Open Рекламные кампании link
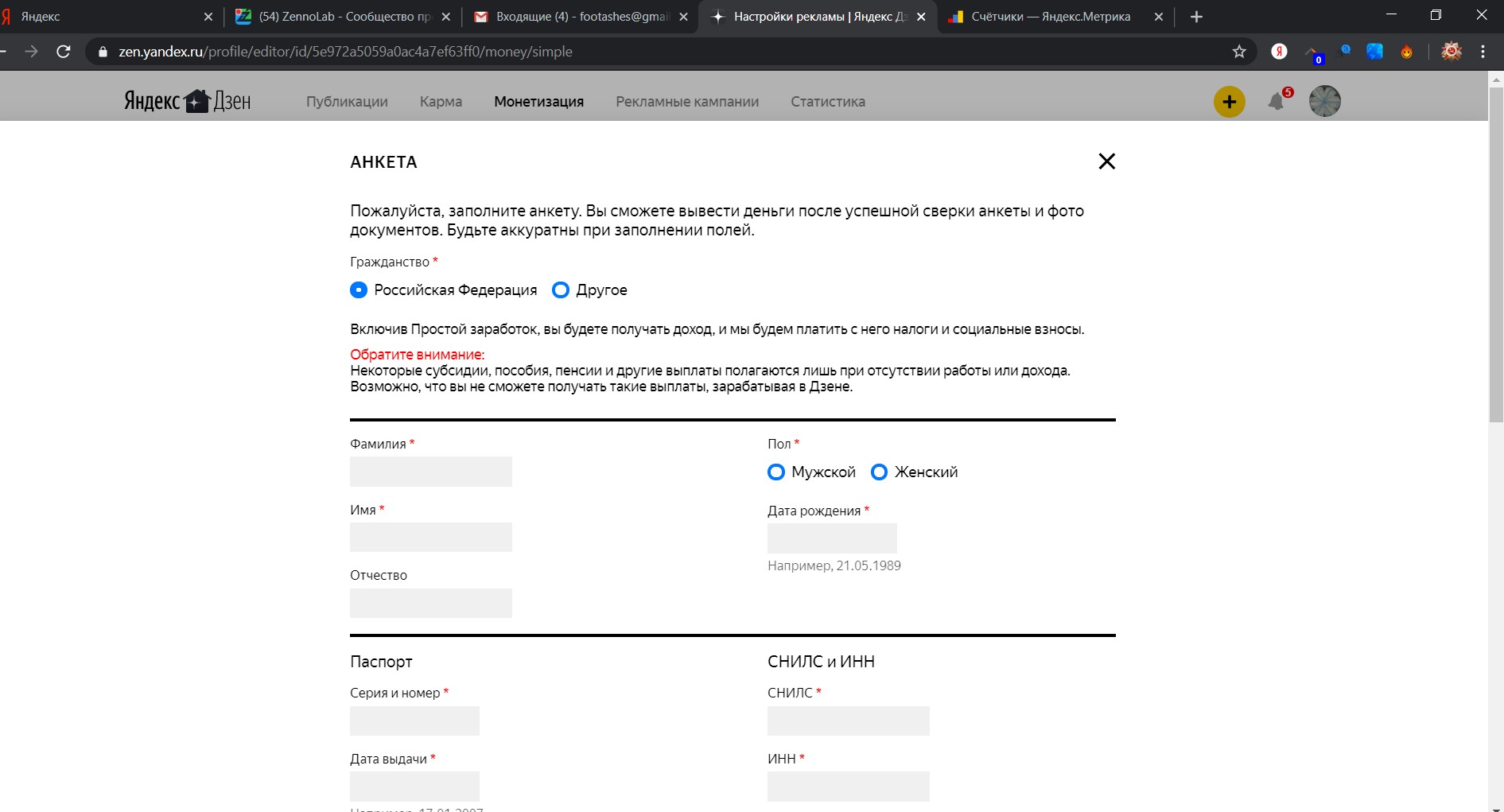This screenshot has height=812, width=1504. (x=687, y=102)
